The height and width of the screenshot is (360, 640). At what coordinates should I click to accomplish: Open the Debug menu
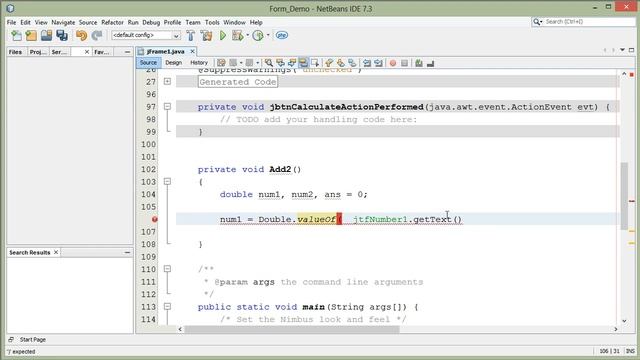(x=151, y=22)
